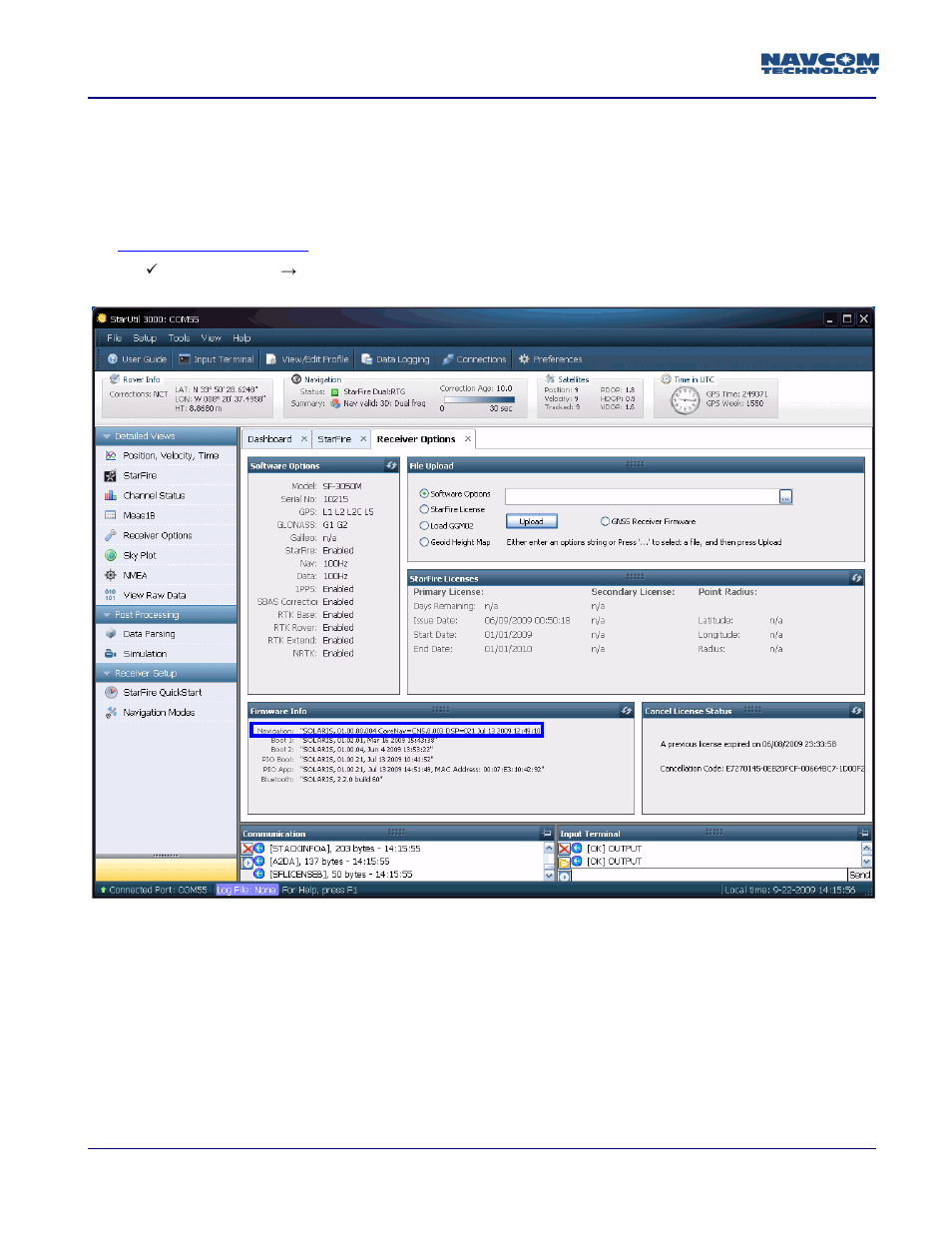Open the Input Terminal toolbar button
Viewport: 952px width, 1233px height.
pyautogui.click(x=217, y=359)
